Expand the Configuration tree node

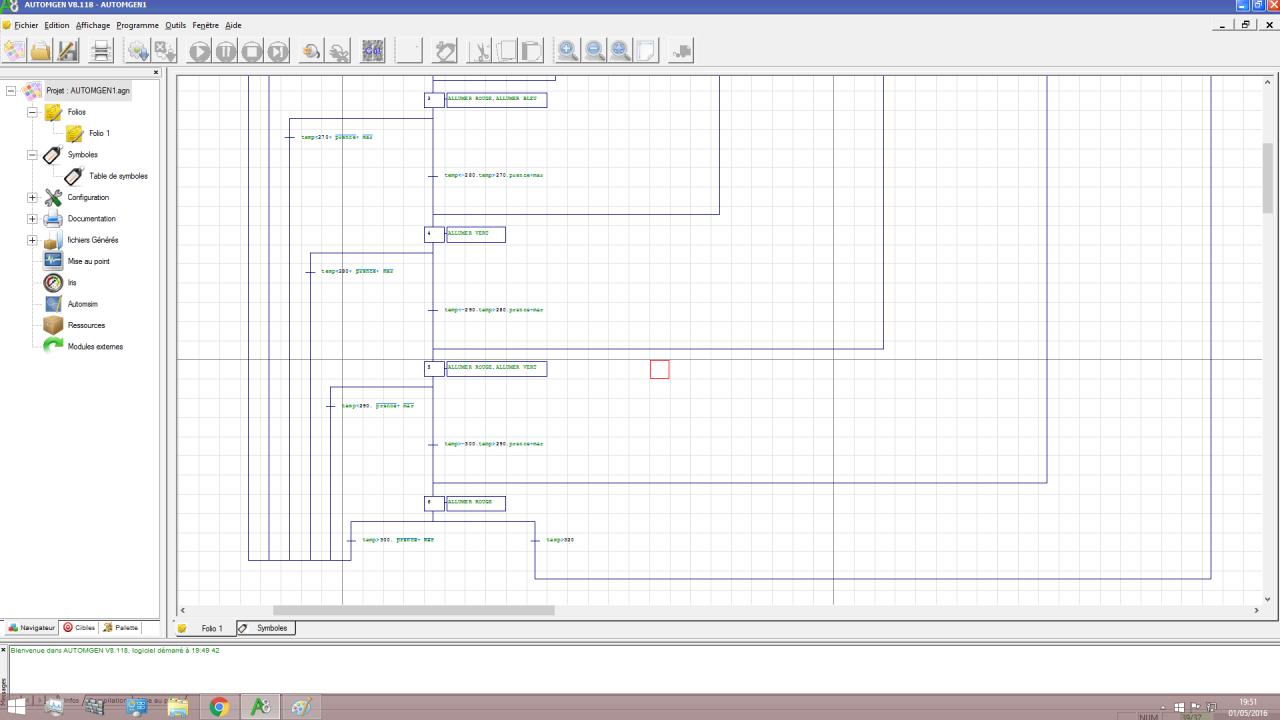pyautogui.click(x=32, y=198)
